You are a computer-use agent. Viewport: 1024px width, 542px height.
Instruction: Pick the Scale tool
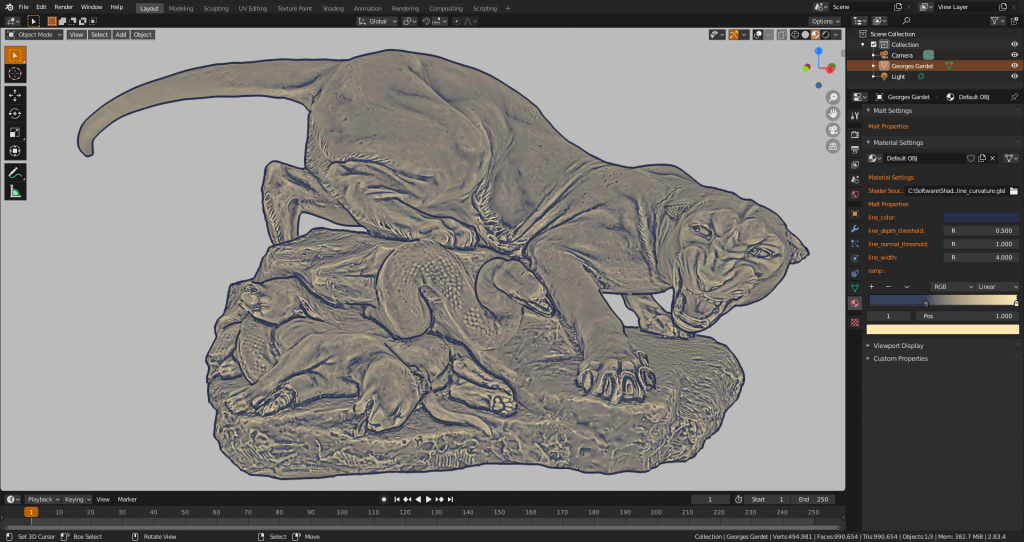(15, 132)
